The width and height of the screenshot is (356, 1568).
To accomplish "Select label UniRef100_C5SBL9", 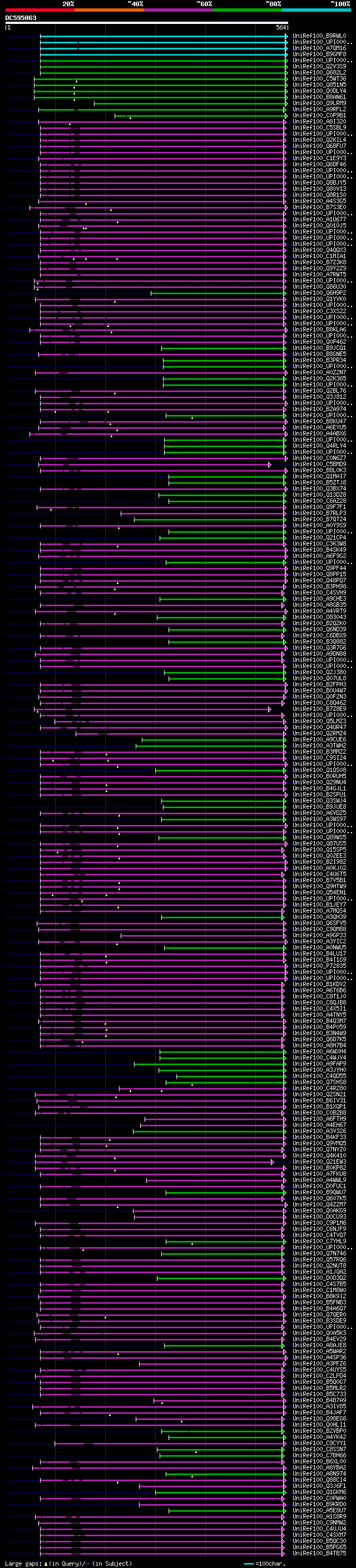I will click(x=319, y=127).
